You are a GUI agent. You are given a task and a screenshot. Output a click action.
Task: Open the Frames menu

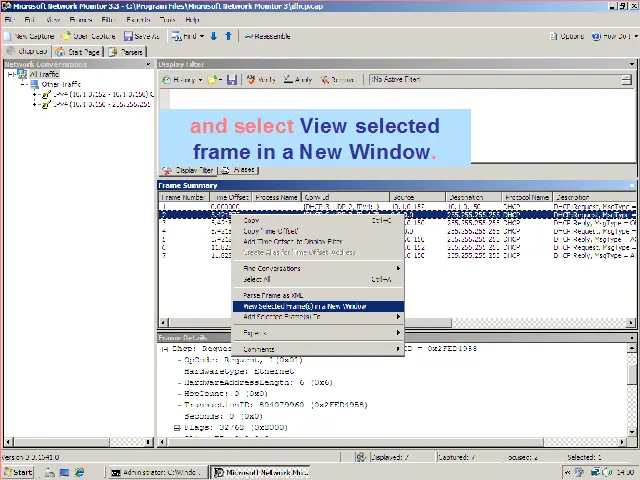tap(80, 20)
